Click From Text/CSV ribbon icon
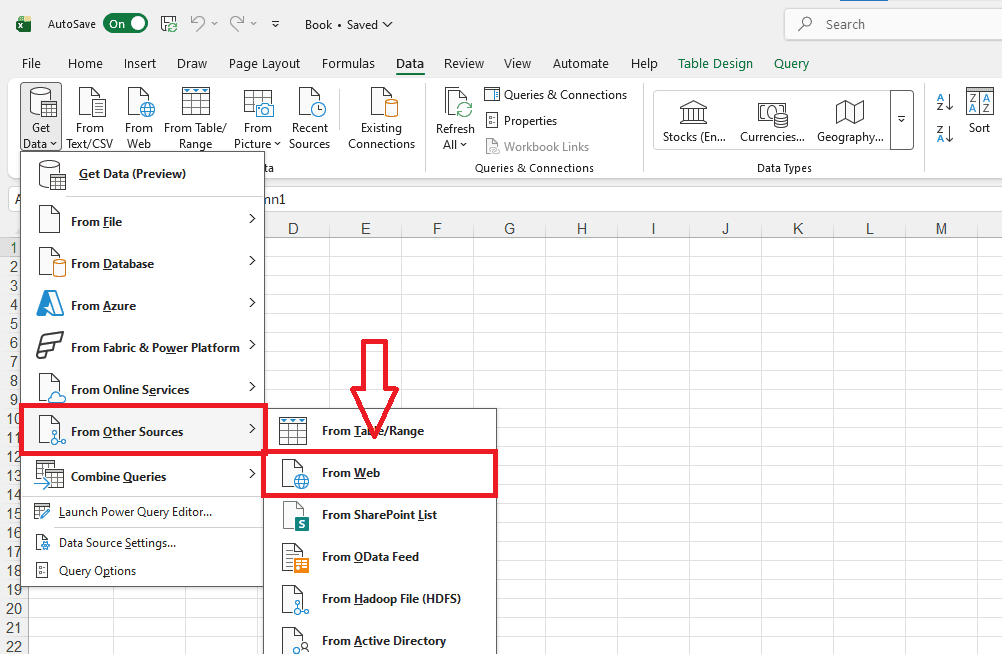The width and height of the screenshot is (1002, 654). (89, 118)
